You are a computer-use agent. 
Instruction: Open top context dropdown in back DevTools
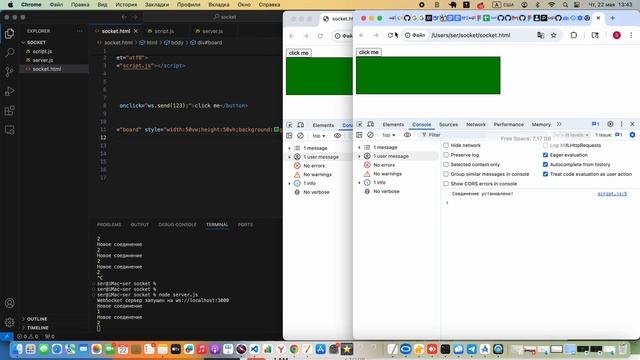[x=319, y=136]
